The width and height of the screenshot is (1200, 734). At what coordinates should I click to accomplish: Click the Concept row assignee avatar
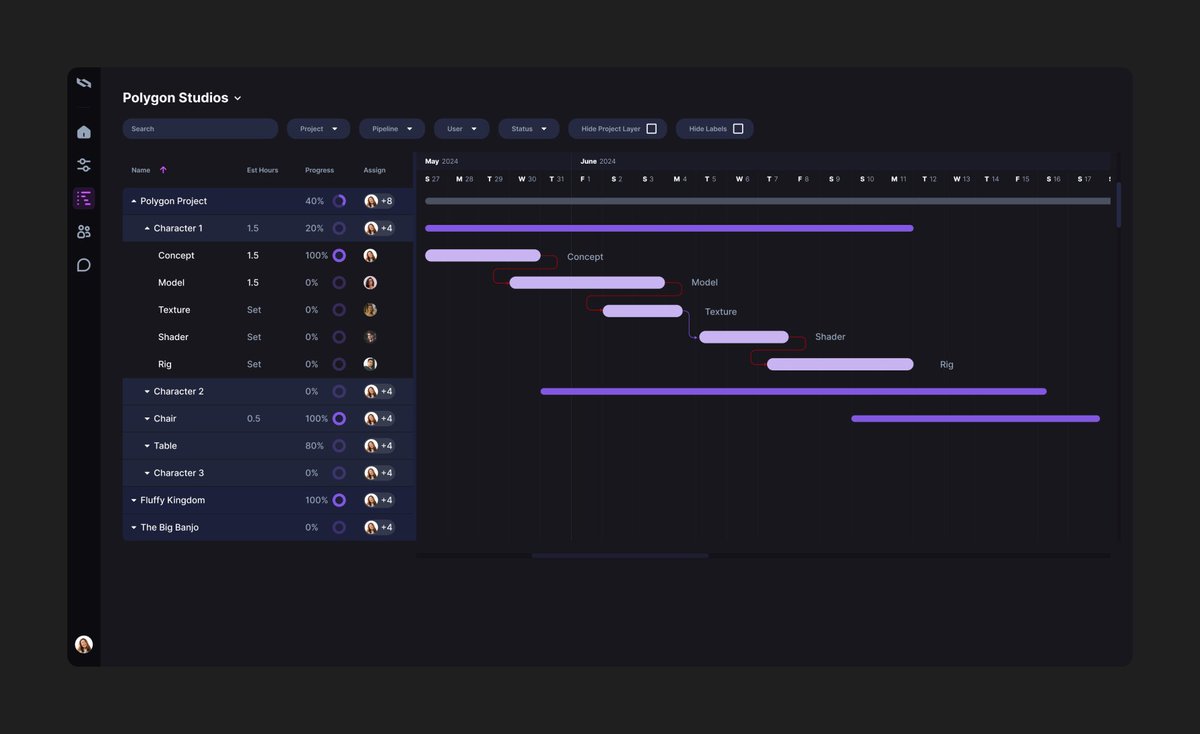click(370, 256)
